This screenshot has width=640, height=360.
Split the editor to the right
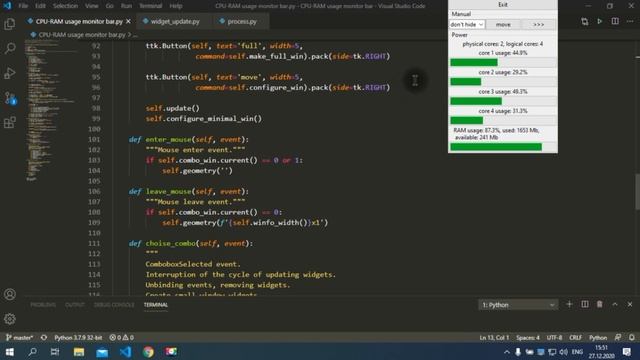[x=615, y=21]
